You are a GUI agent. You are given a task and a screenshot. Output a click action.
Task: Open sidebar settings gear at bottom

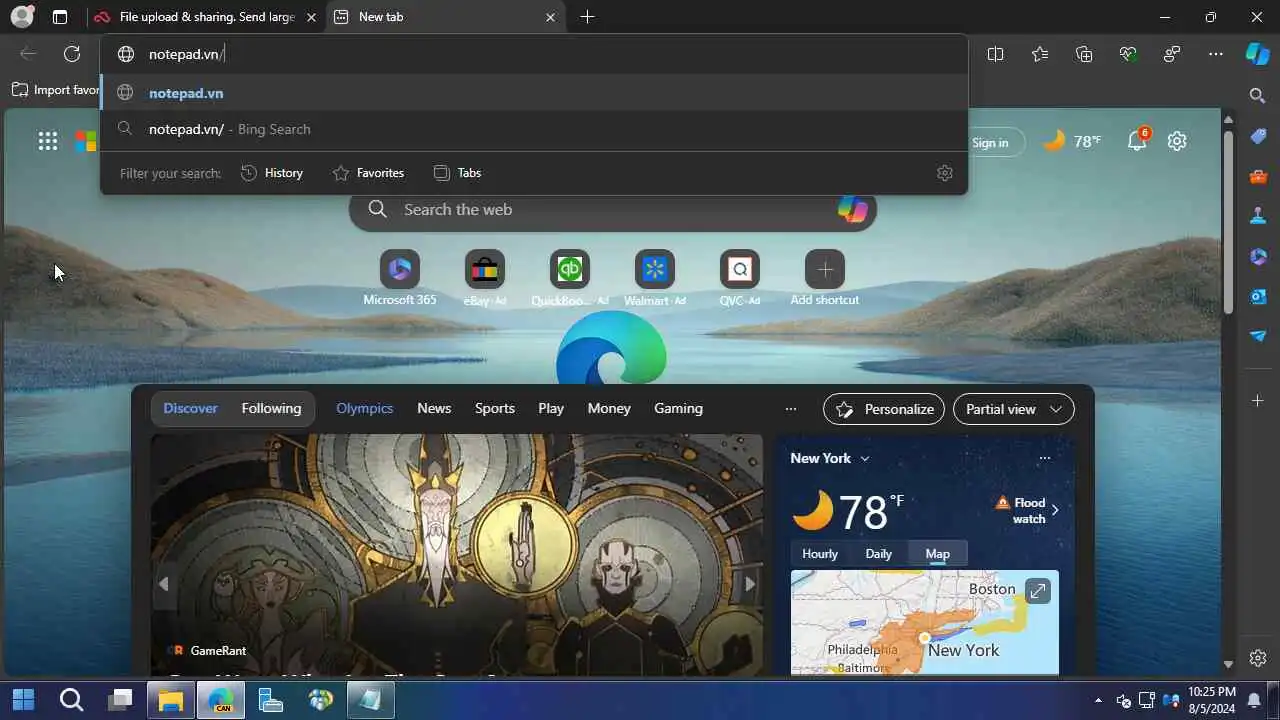tap(1258, 658)
